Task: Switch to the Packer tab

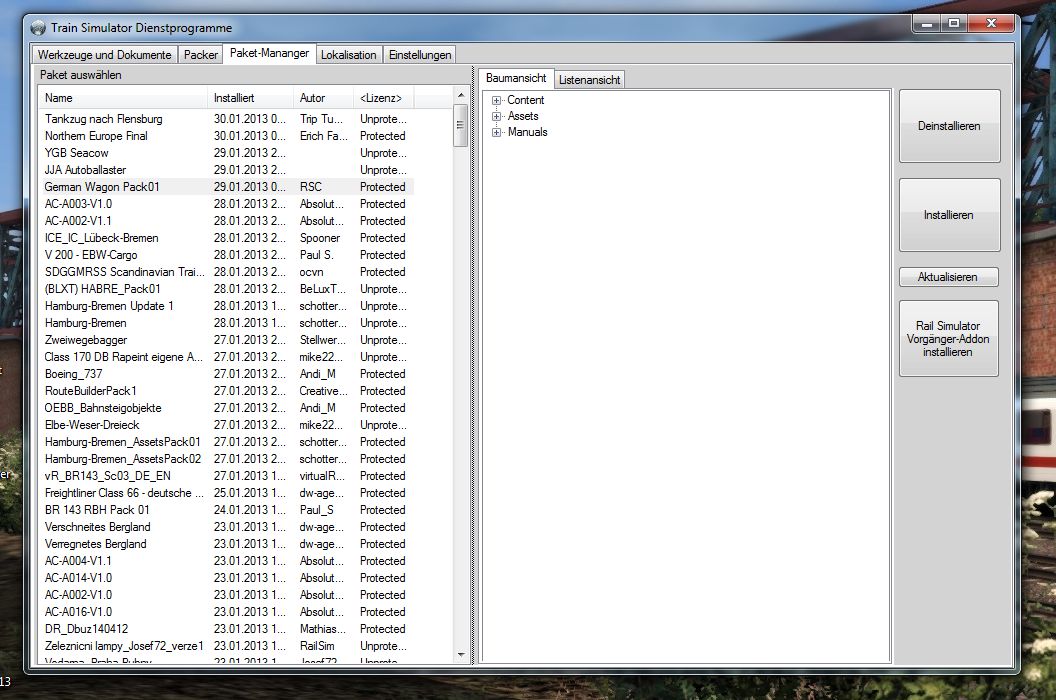Action: 201,55
